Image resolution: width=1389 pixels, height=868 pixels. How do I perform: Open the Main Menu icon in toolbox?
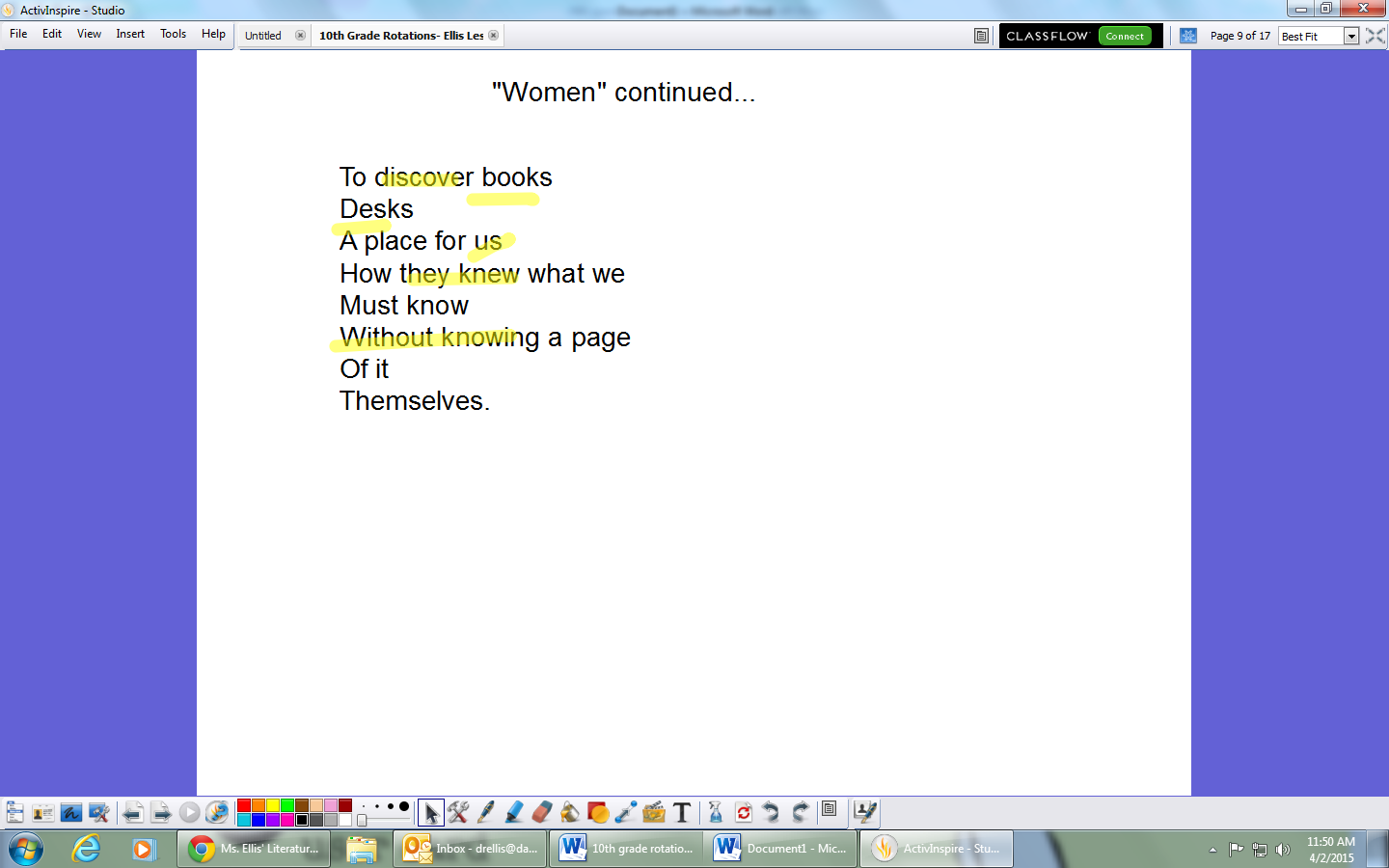click(15, 813)
